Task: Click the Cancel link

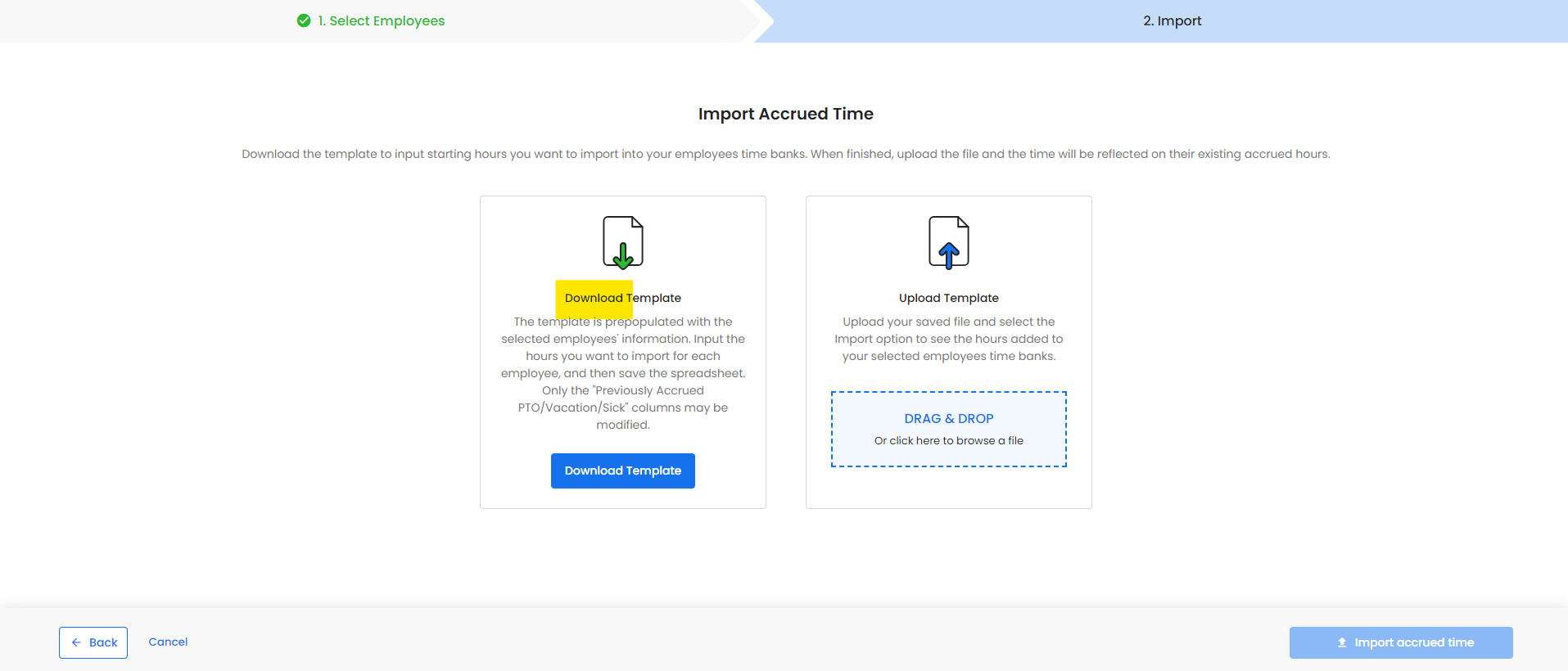Action: pyautogui.click(x=168, y=642)
